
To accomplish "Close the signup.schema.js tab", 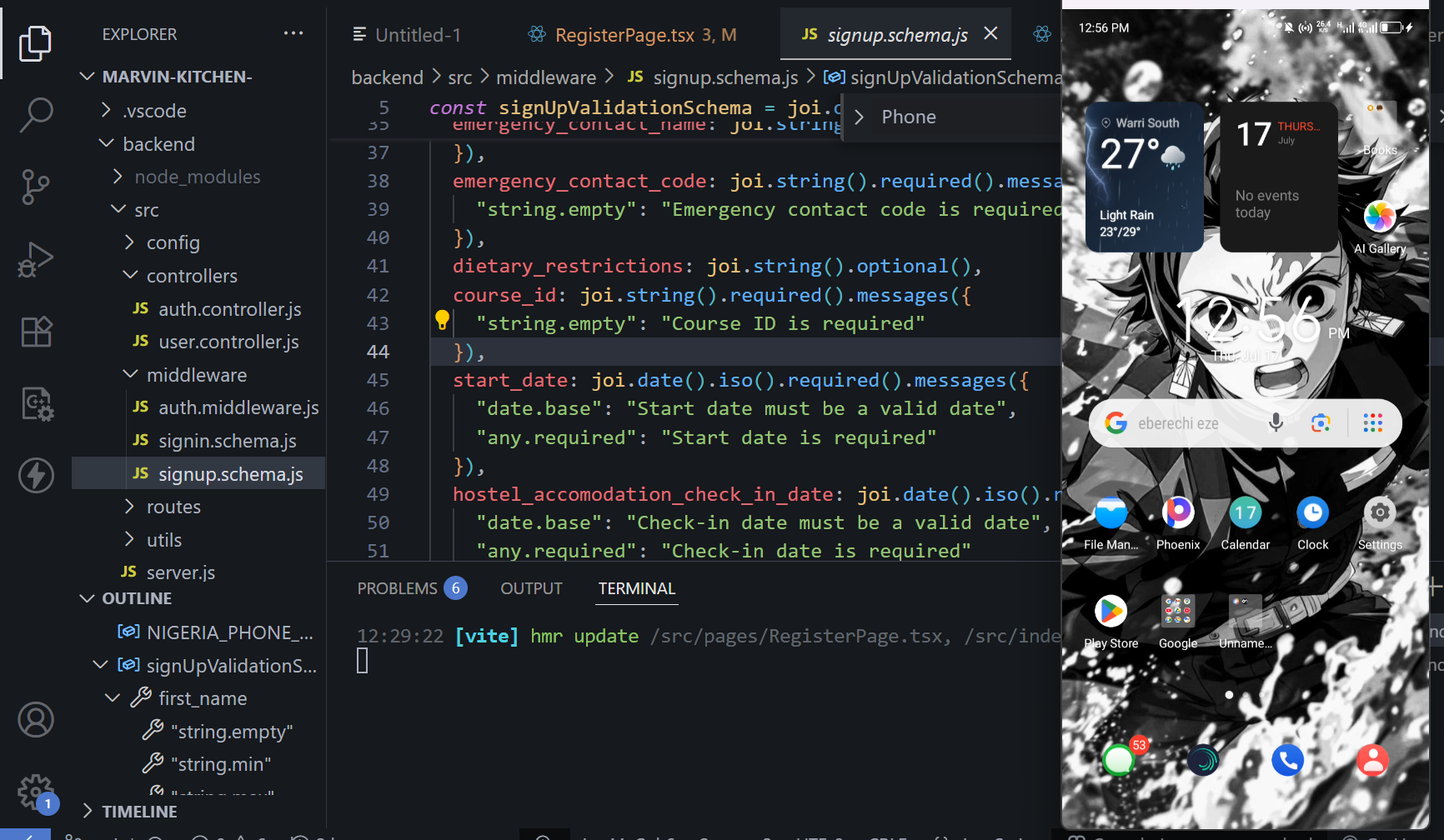I will [990, 33].
